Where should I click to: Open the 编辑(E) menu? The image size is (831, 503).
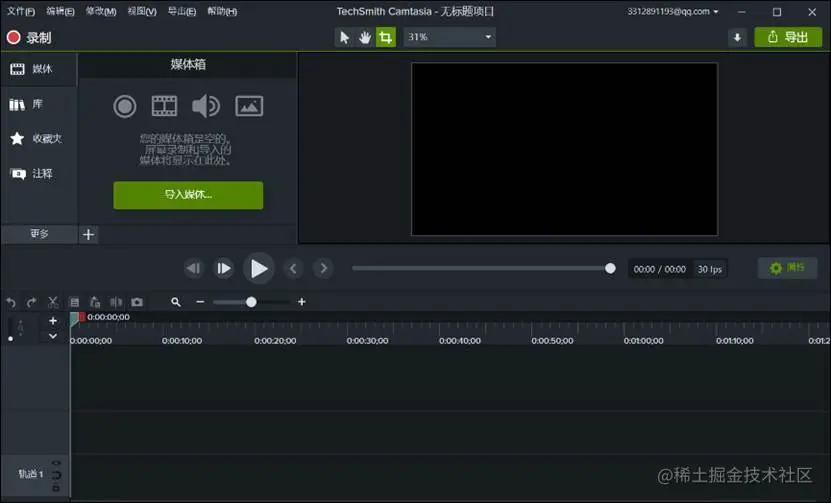(x=60, y=11)
